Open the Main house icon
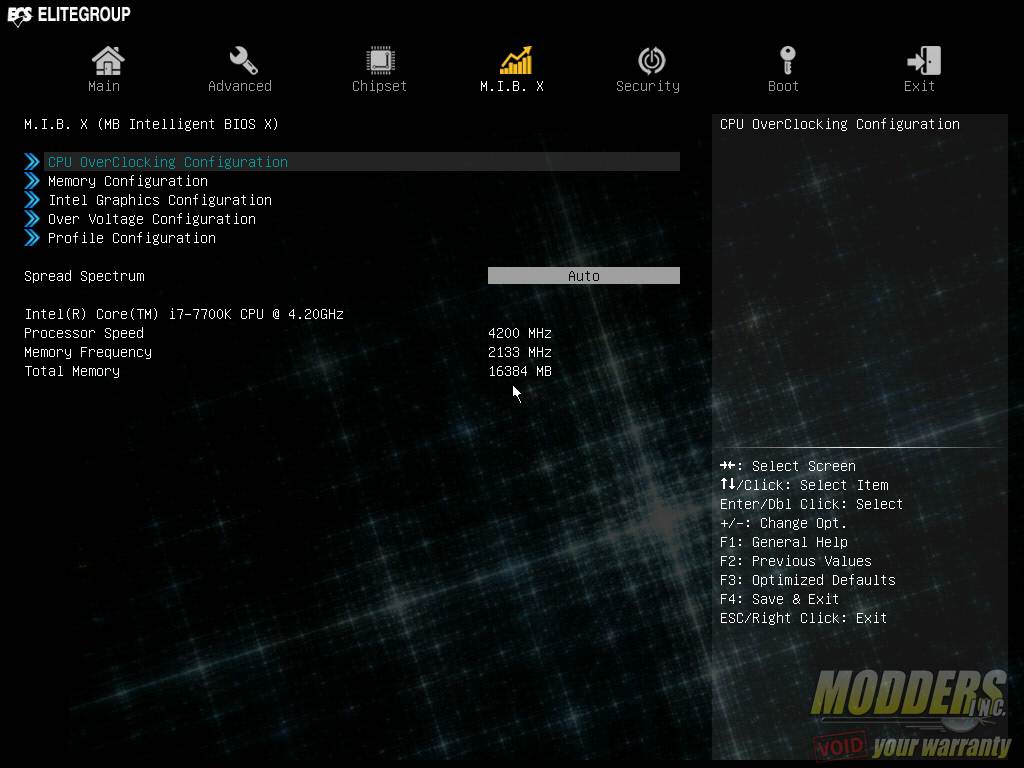Viewport: 1024px width, 768px height. tap(108, 61)
